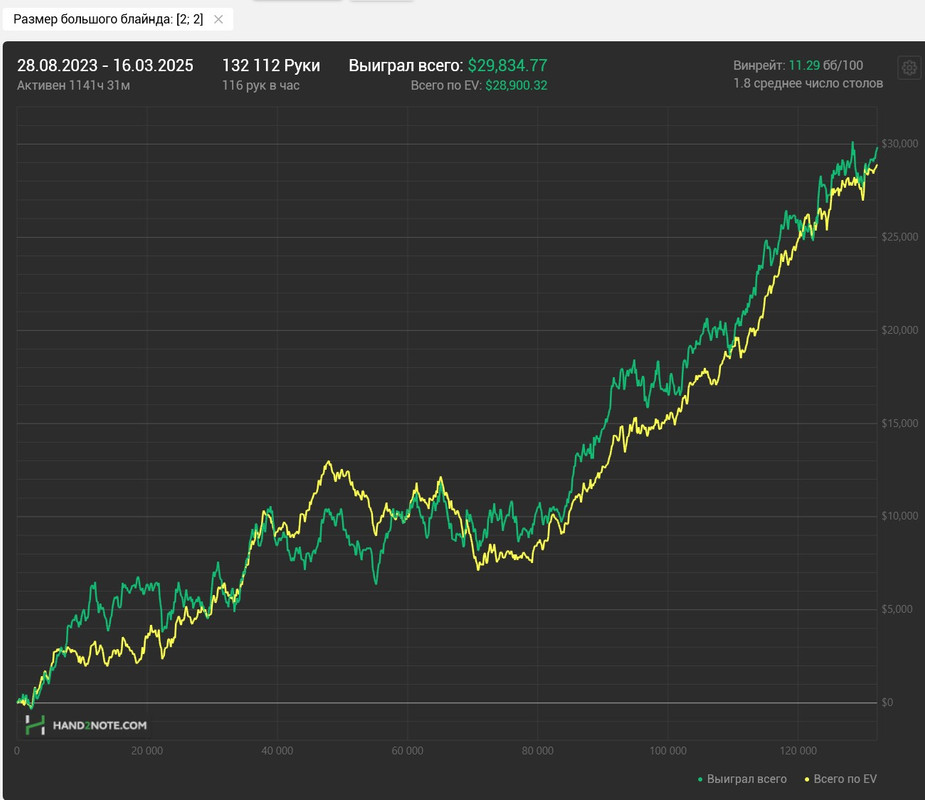Screen dimensions: 925x800
Task: Click '1.8 среднее число столов' text
Action: [x=808, y=83]
